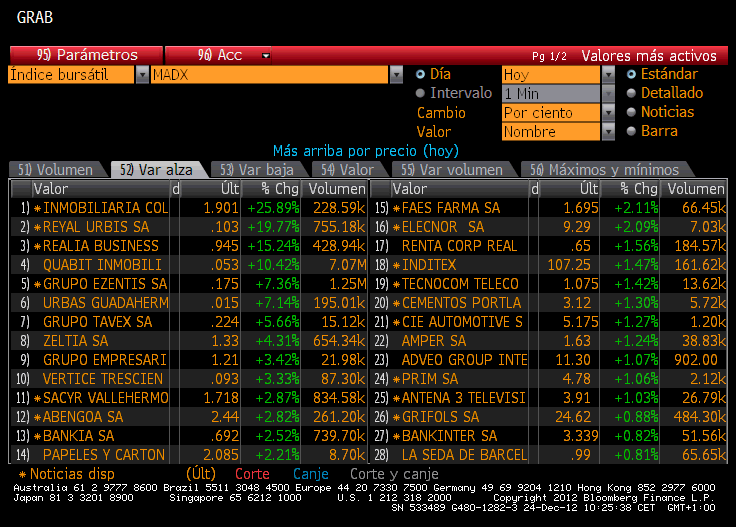This screenshot has height=527, width=736.
Task: Select the URBAS GUADAHERM row name
Action: [106, 303]
